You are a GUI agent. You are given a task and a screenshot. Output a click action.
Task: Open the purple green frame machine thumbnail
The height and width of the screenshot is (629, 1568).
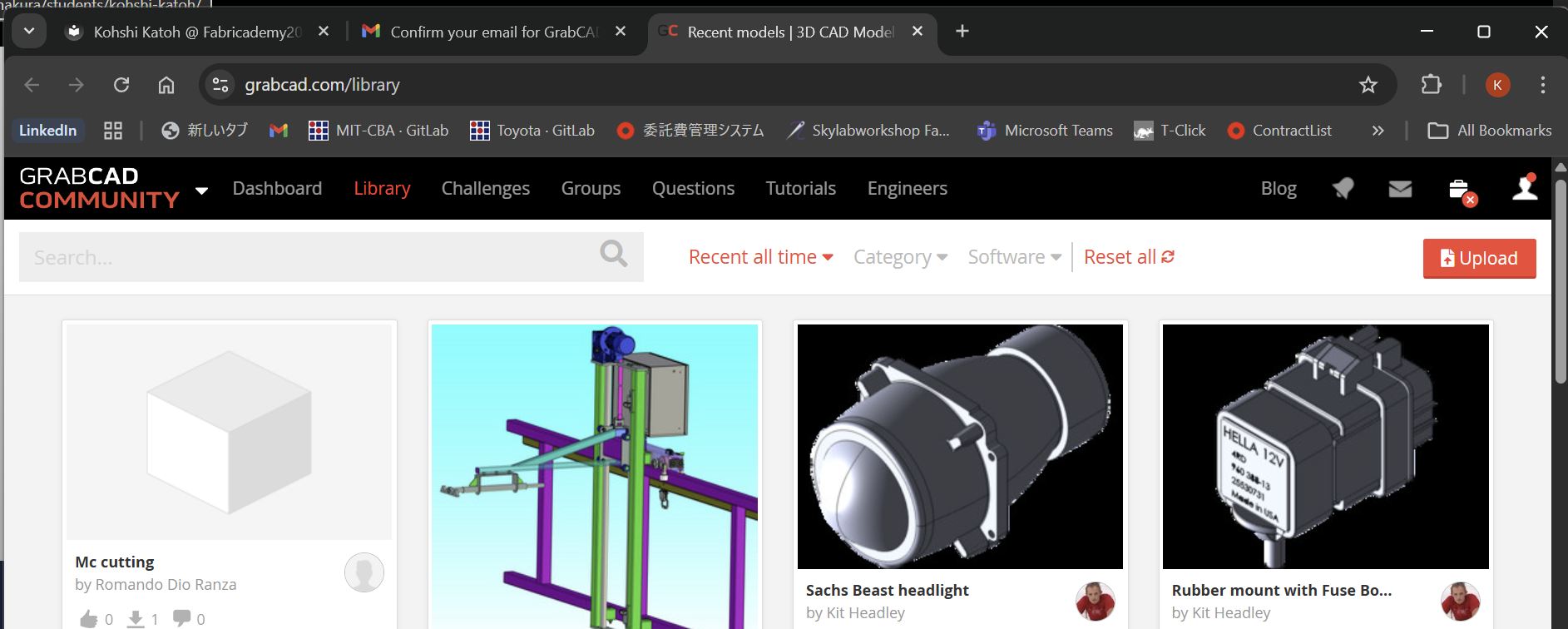click(x=595, y=476)
